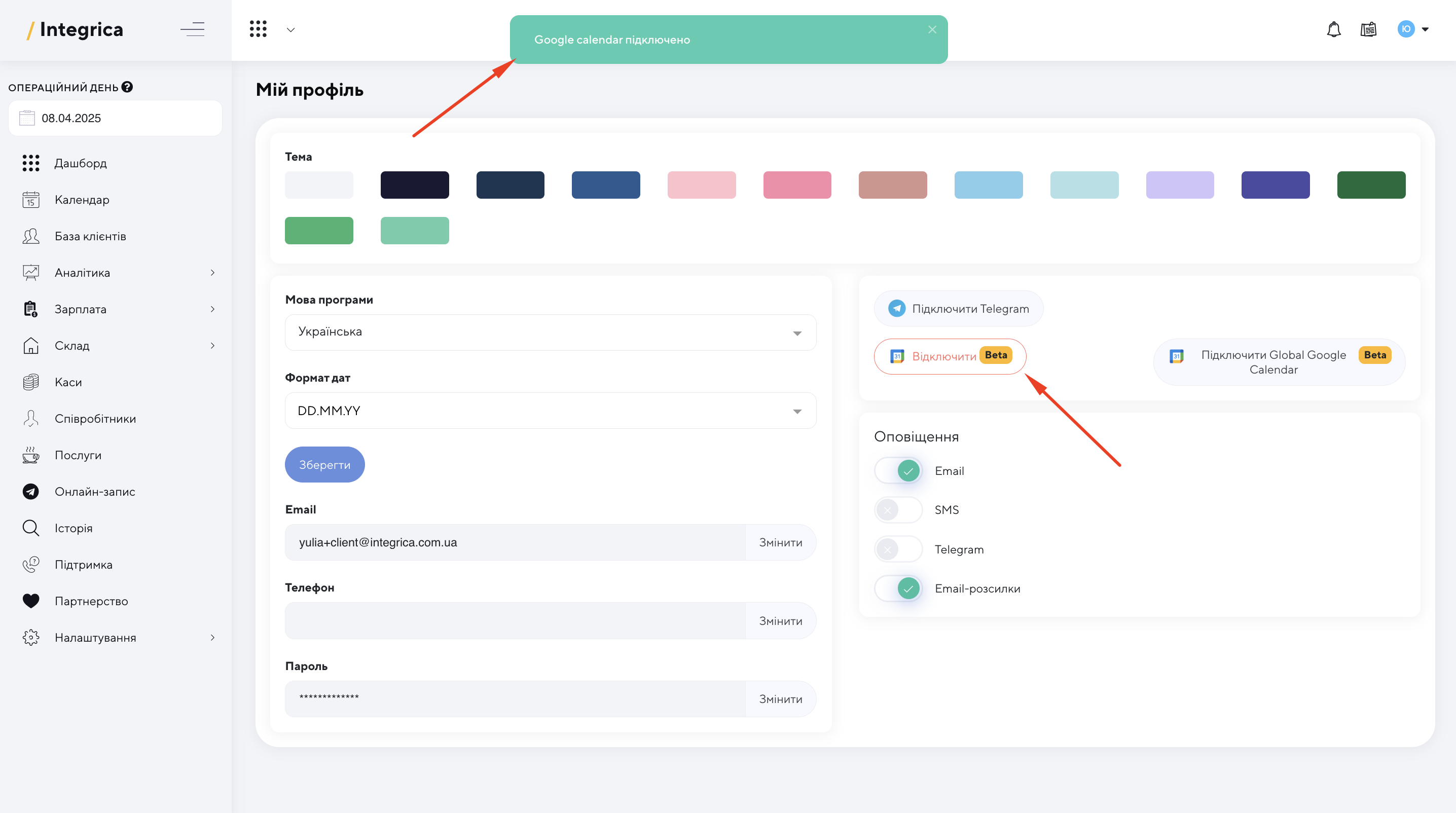
Task: Click the operating day help question icon
Action: 127,87
